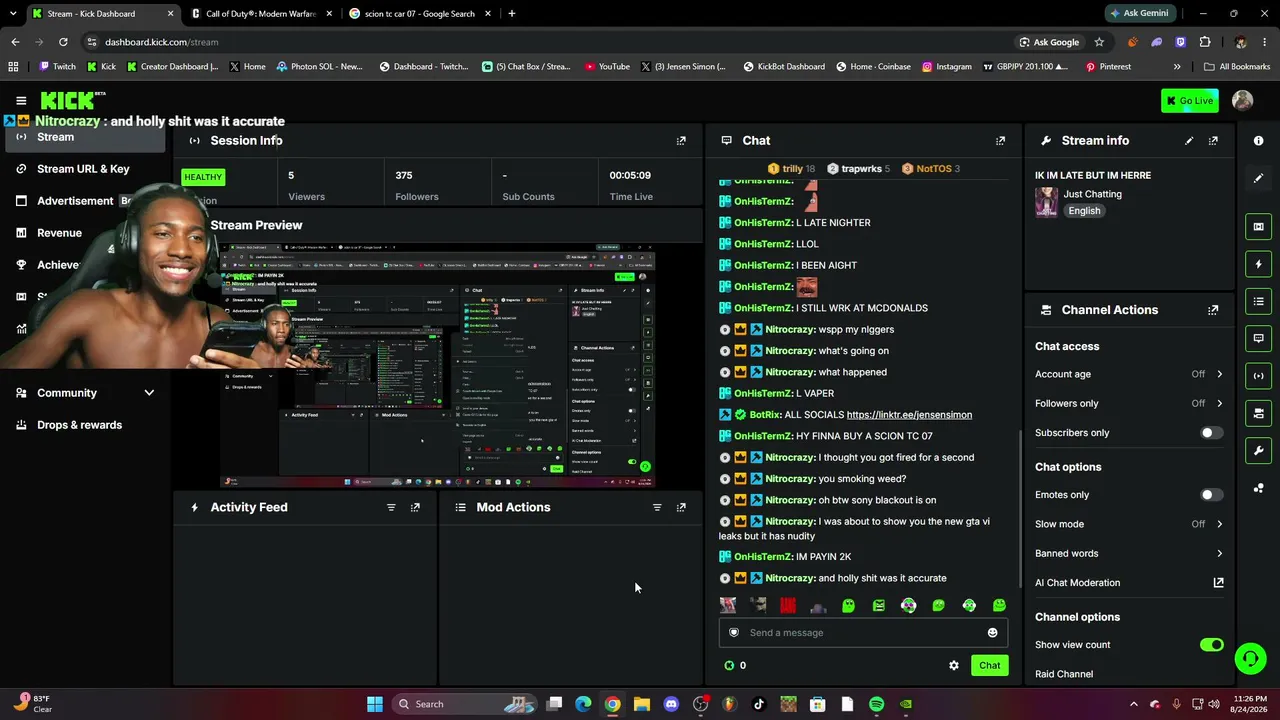Open the Kick sidebar hamburger menu
The width and height of the screenshot is (1280, 720).
pyautogui.click(x=21, y=100)
